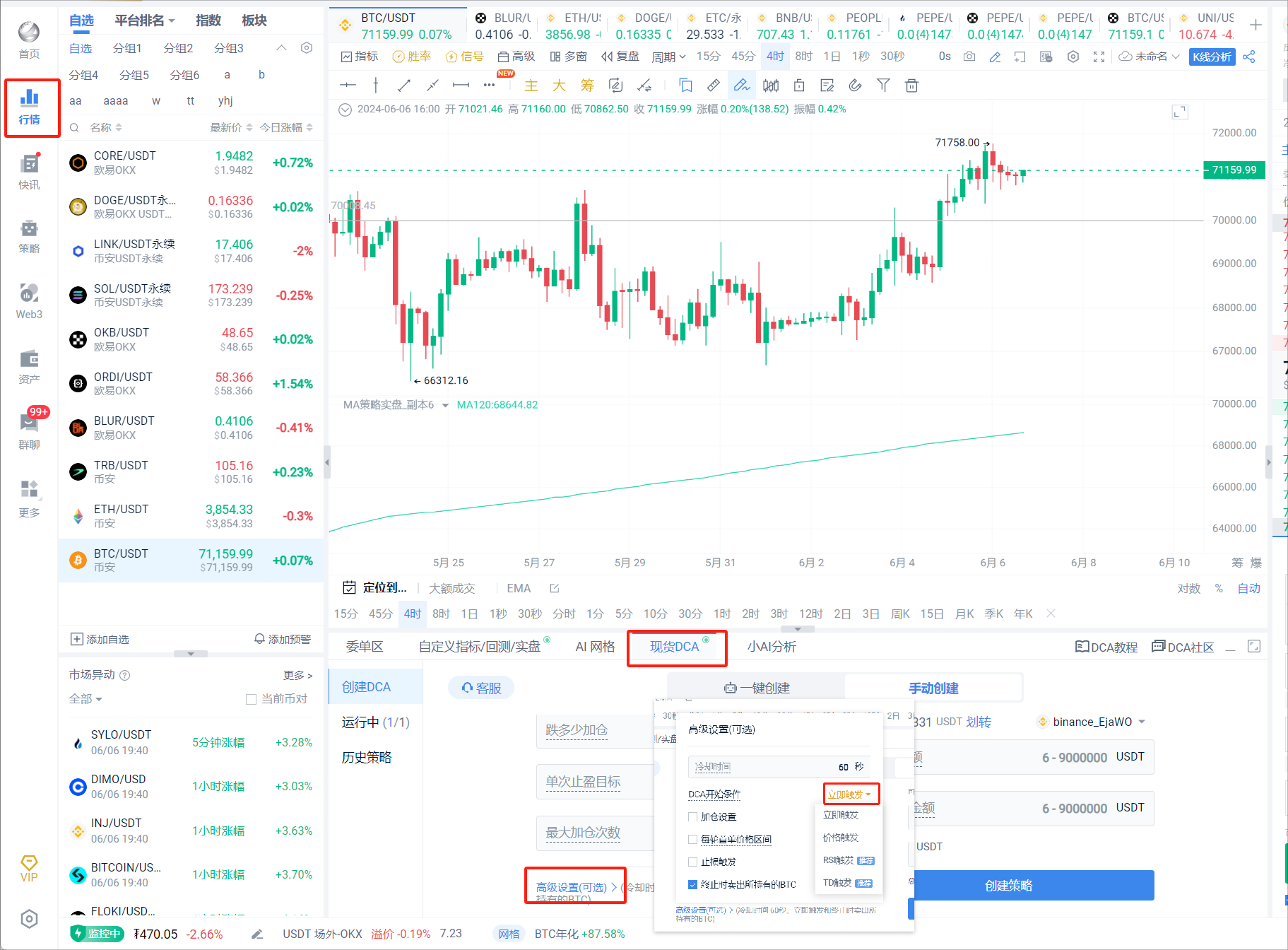Toggle 自动 auto scale option
Image resolution: width=1288 pixels, height=950 pixels.
[x=1248, y=589]
